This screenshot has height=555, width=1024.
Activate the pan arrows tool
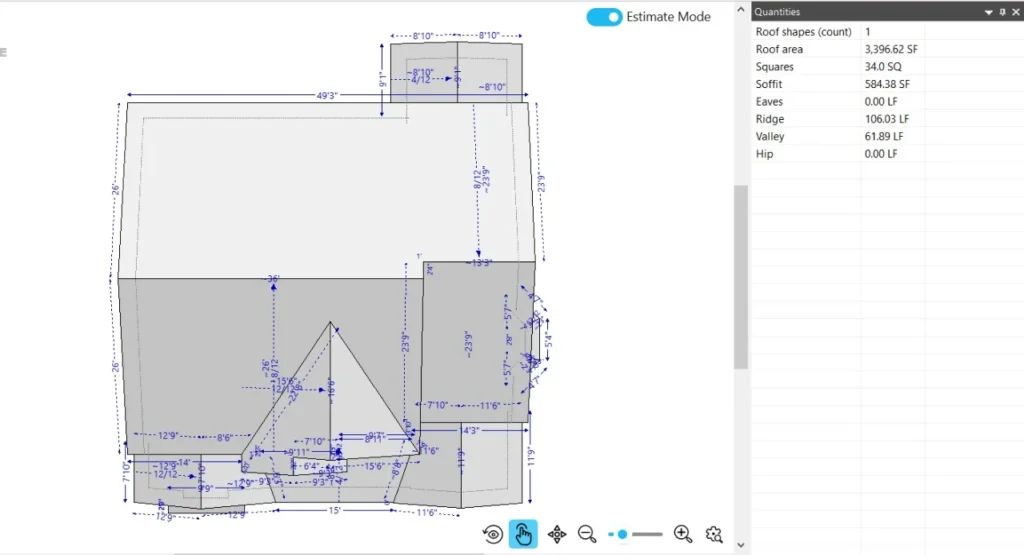click(557, 535)
